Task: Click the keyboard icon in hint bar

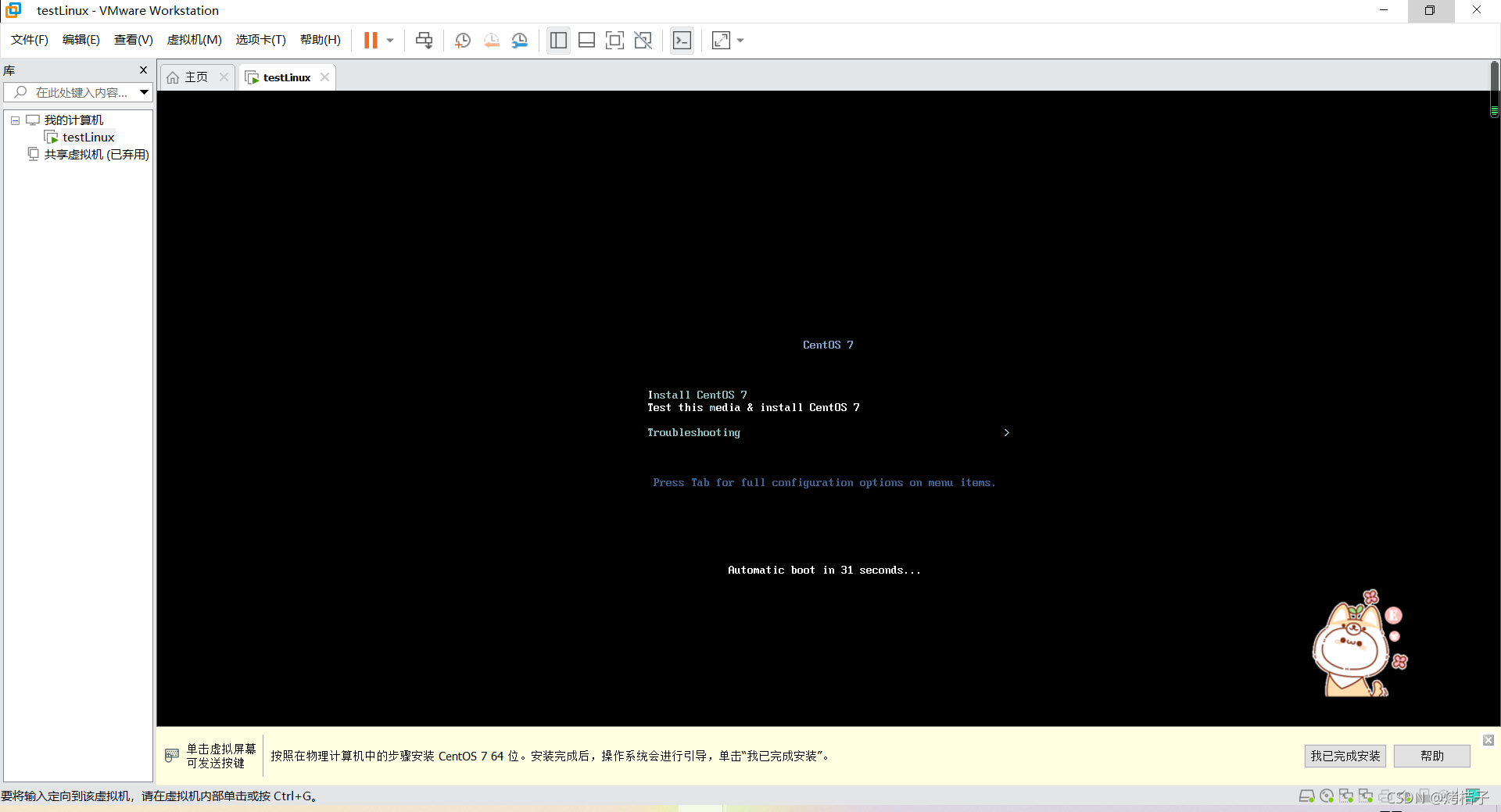Action: pos(172,756)
